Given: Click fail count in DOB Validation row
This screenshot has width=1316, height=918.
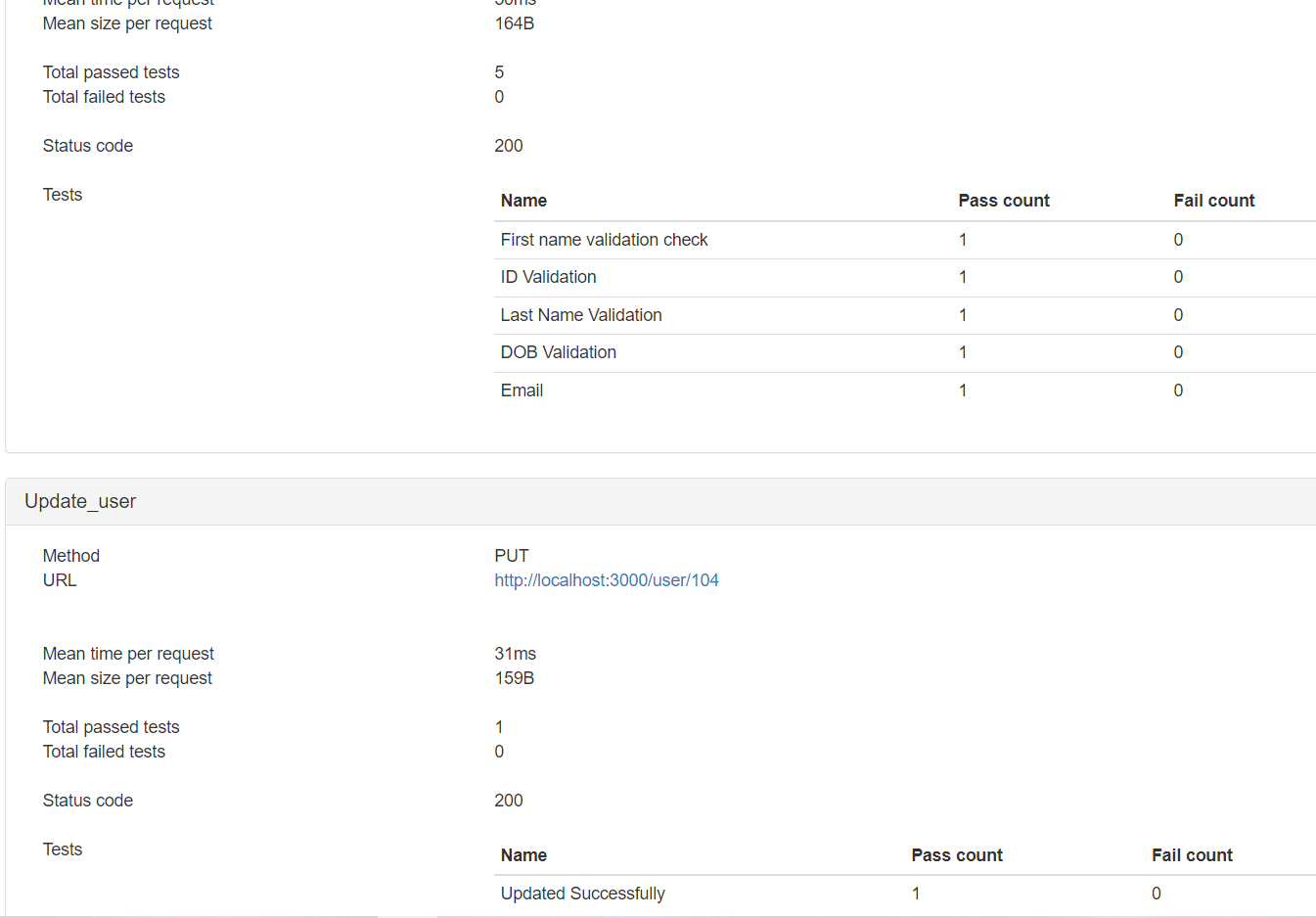Looking at the screenshot, I should (1178, 352).
